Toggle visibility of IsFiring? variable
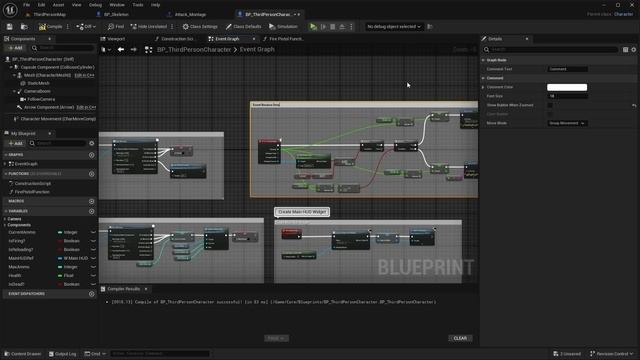Screen dimensions: 640x360 93,241
